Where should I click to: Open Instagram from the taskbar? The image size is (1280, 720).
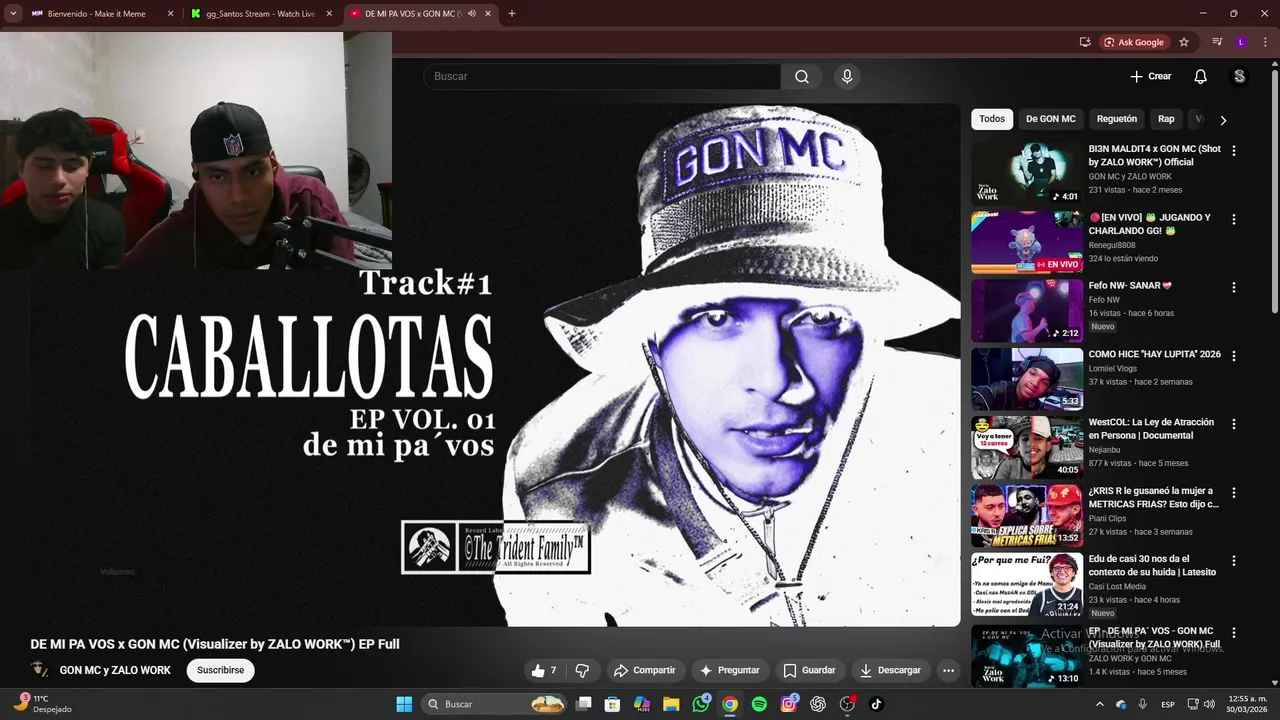[x=789, y=704]
